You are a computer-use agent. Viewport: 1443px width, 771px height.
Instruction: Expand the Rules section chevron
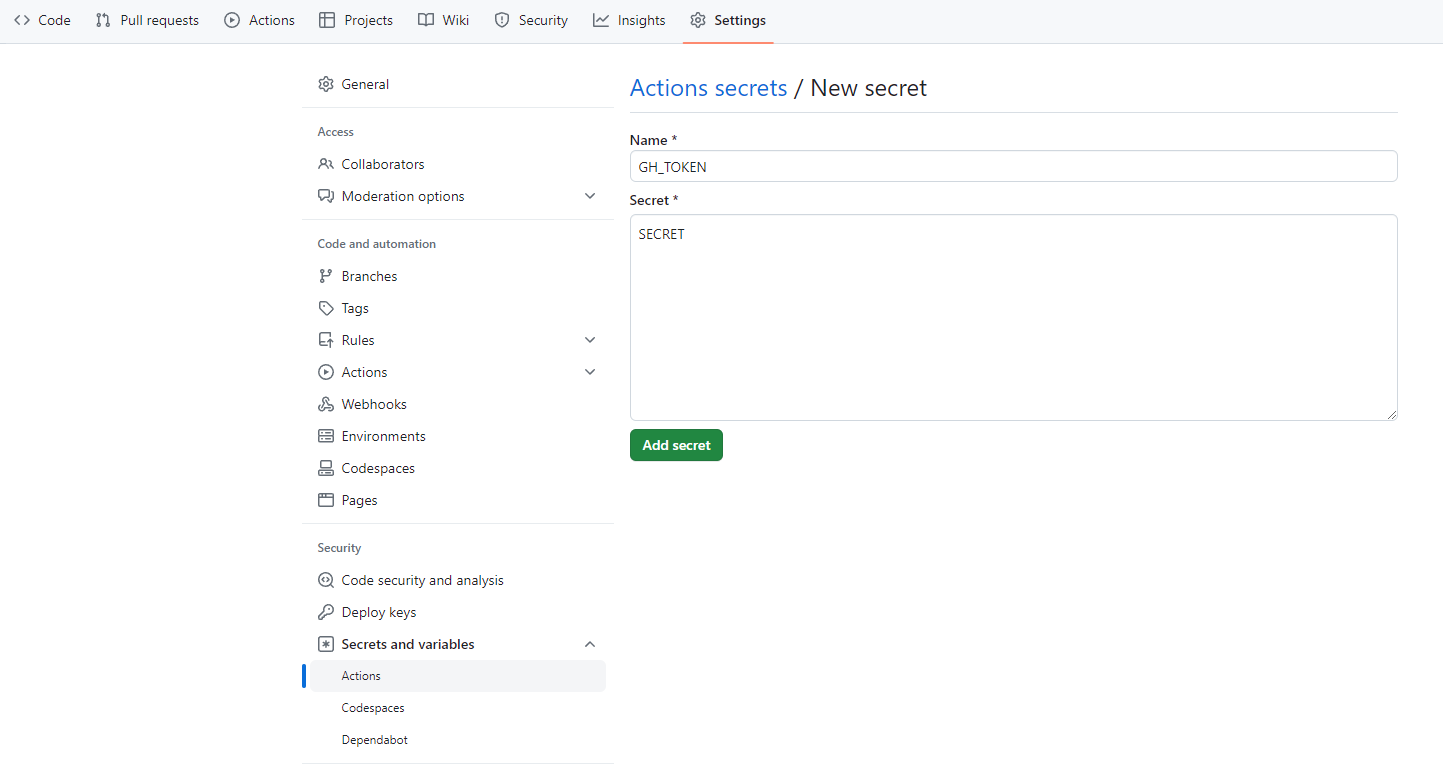[590, 340]
